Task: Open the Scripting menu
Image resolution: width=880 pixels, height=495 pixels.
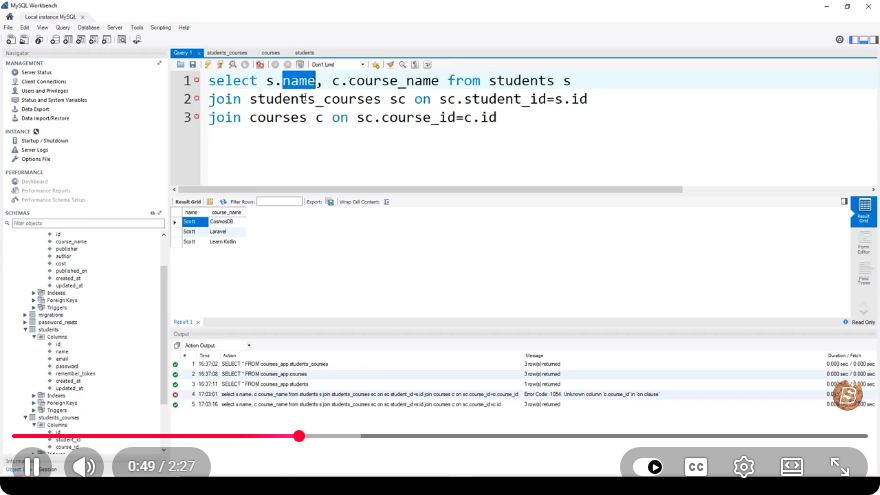Action: [161, 28]
